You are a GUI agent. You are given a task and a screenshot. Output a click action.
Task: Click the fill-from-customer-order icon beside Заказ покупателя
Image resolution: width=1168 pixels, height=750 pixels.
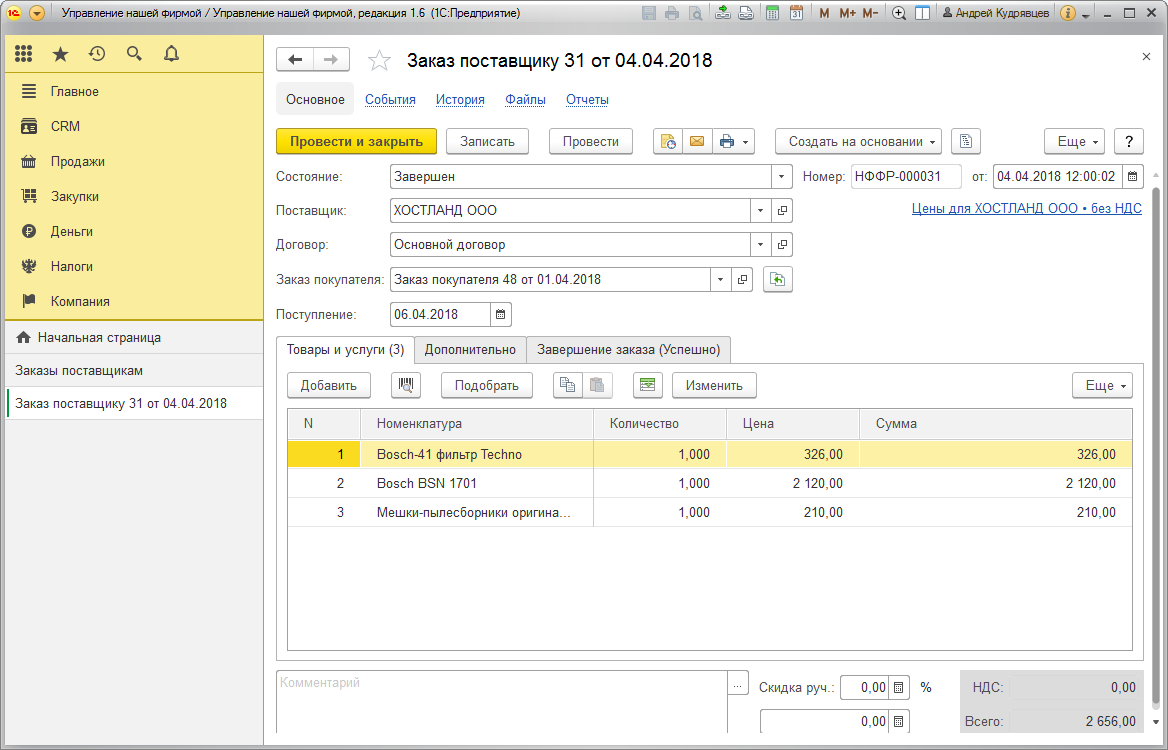pos(778,279)
